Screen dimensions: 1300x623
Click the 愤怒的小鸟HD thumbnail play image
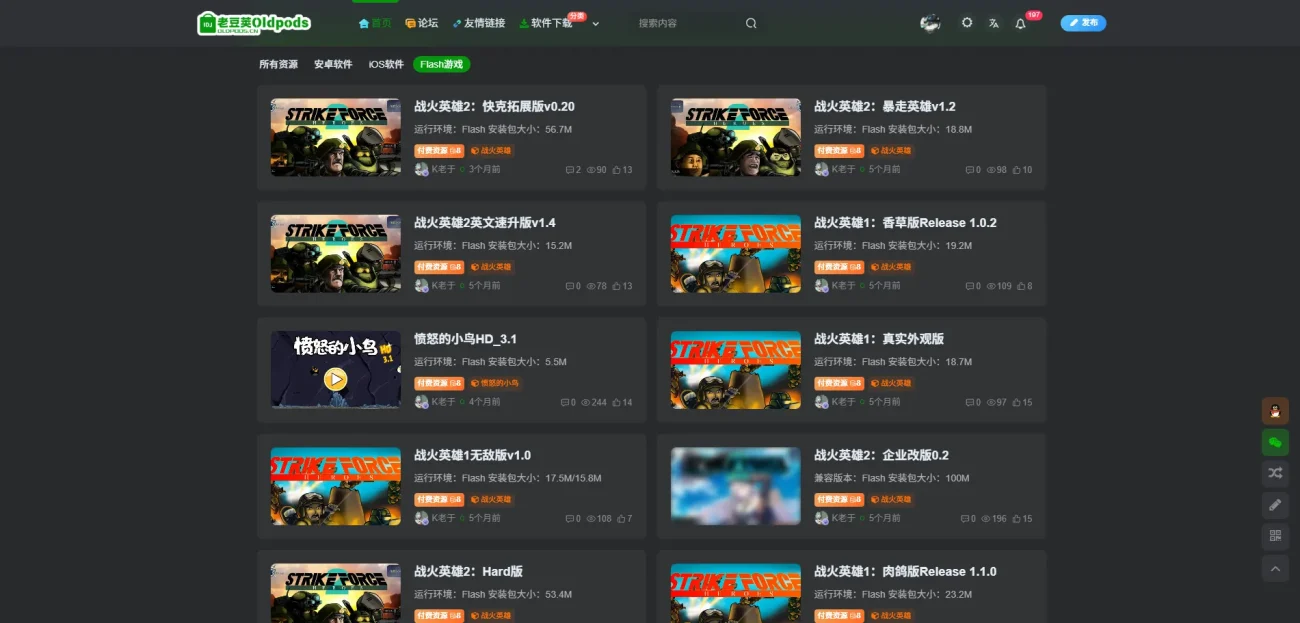pyautogui.click(x=336, y=370)
